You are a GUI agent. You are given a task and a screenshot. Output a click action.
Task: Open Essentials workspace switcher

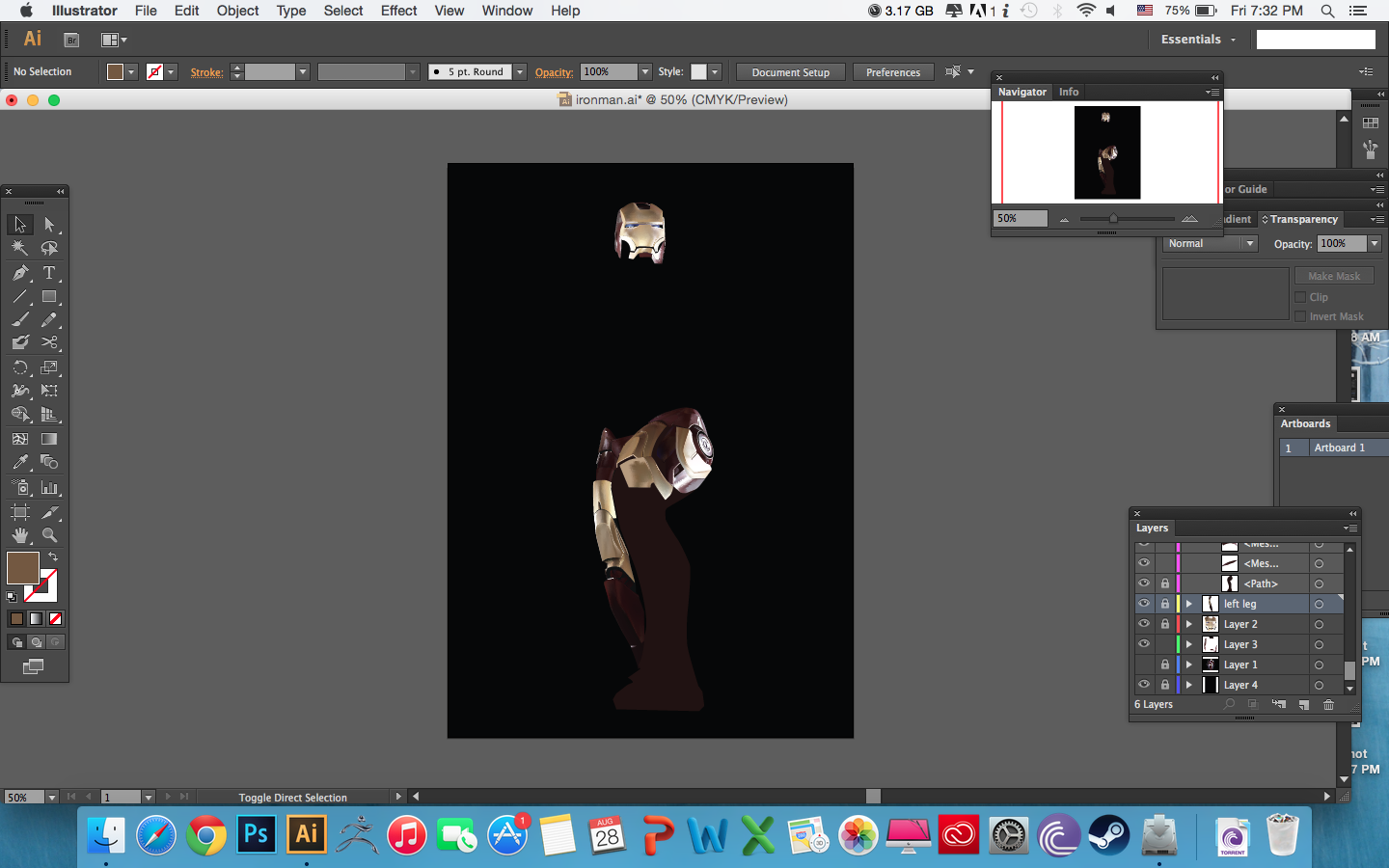pos(1198,40)
